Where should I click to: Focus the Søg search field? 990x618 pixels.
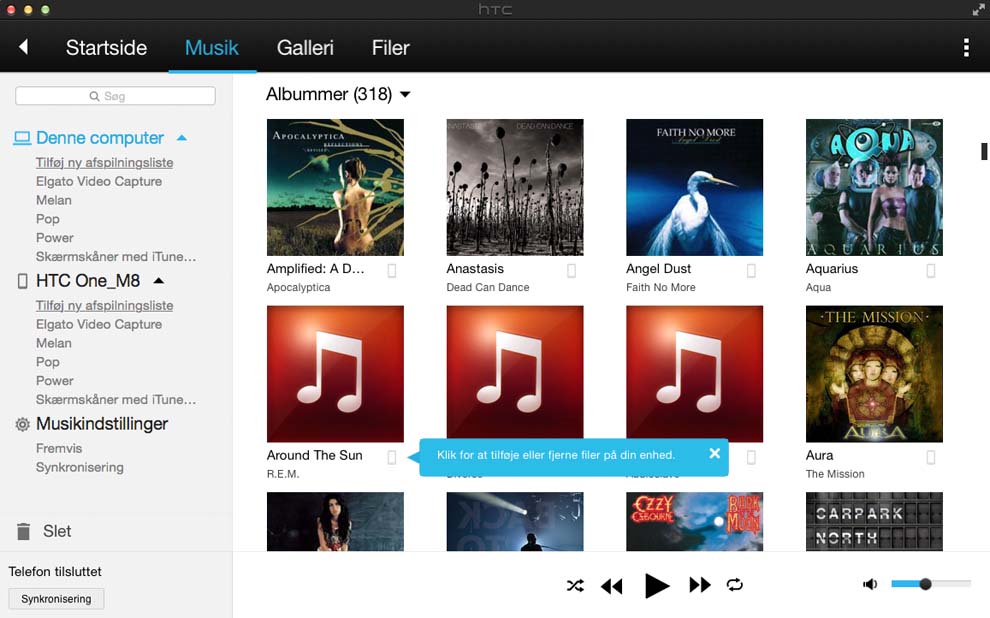tap(115, 96)
